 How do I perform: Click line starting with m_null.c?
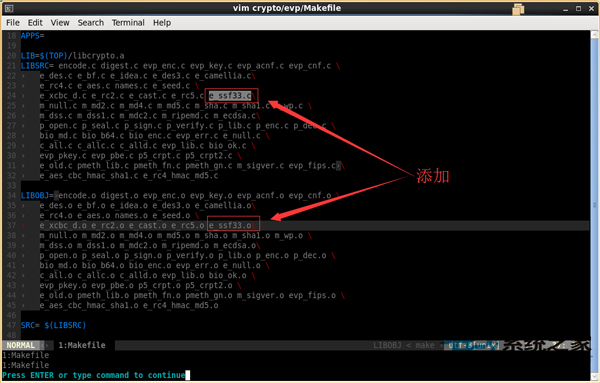[x=175, y=106]
